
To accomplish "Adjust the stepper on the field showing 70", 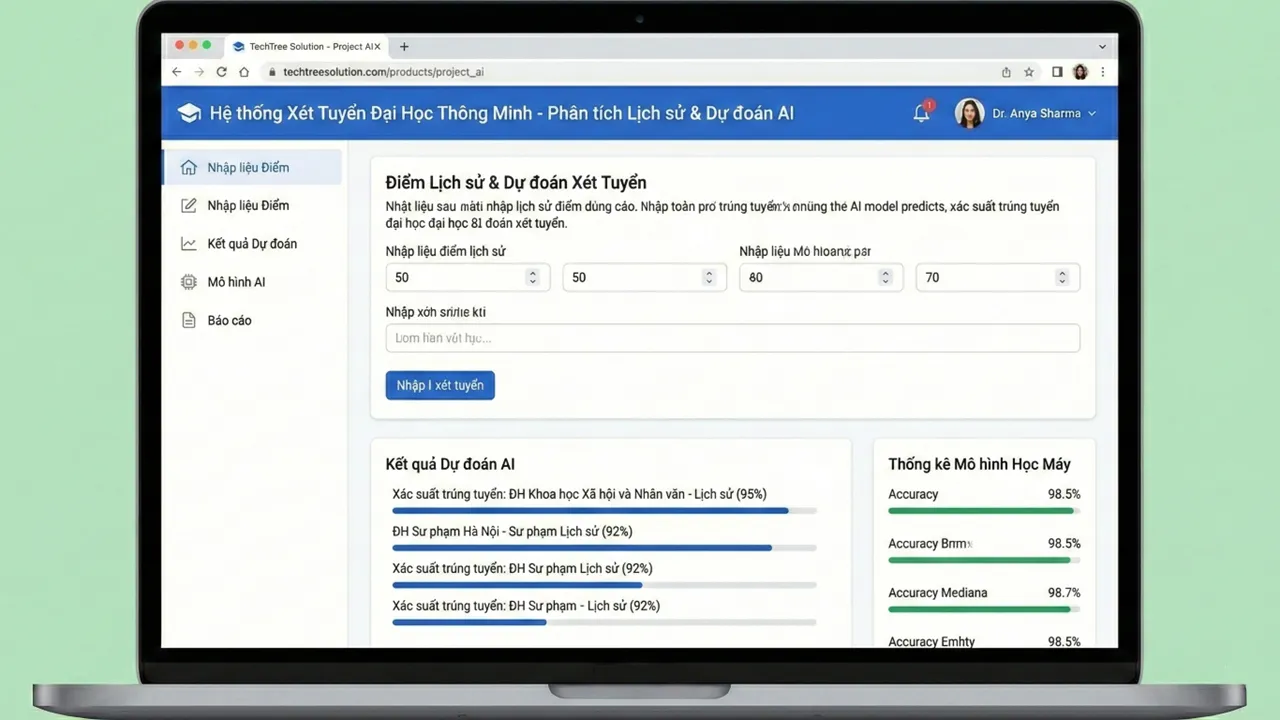I will point(1062,277).
